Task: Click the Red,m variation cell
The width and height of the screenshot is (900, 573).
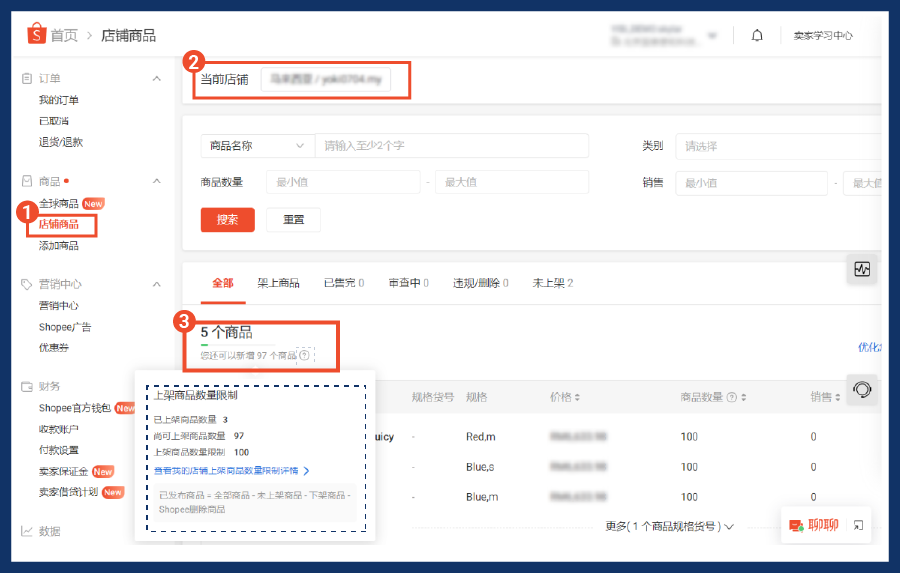Action: tap(480, 437)
